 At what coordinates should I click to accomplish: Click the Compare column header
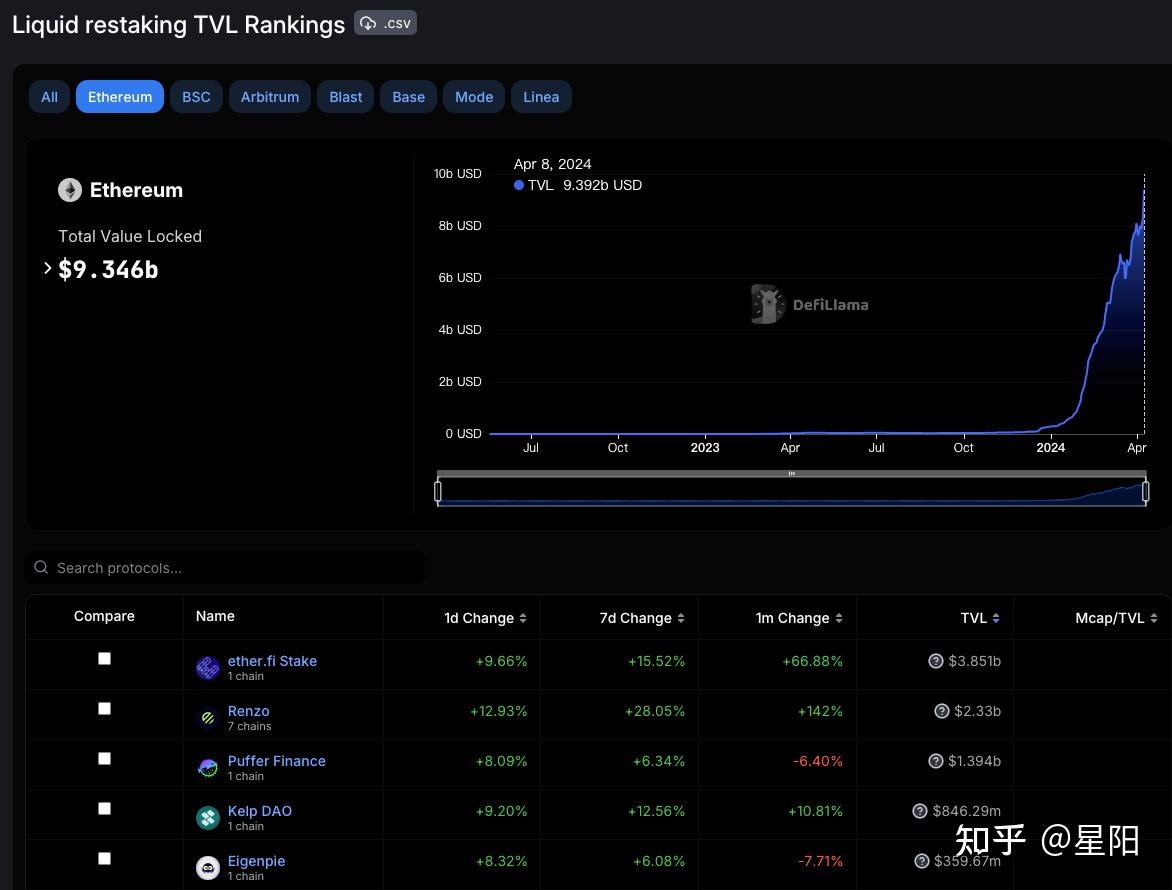click(104, 616)
